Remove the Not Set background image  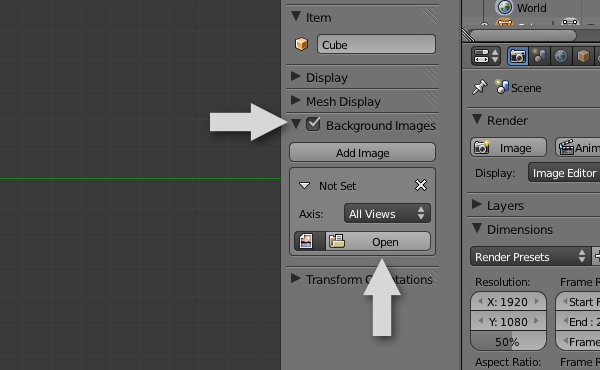[x=421, y=186]
